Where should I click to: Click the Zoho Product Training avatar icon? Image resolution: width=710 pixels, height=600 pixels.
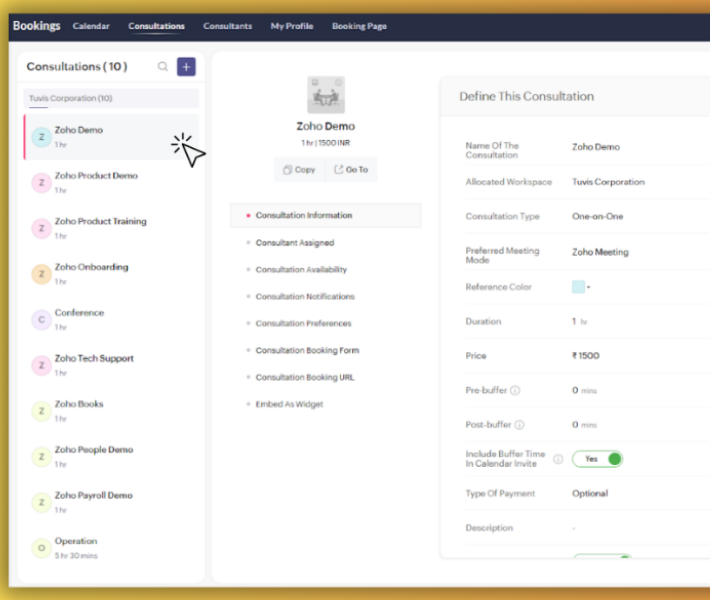point(41,228)
